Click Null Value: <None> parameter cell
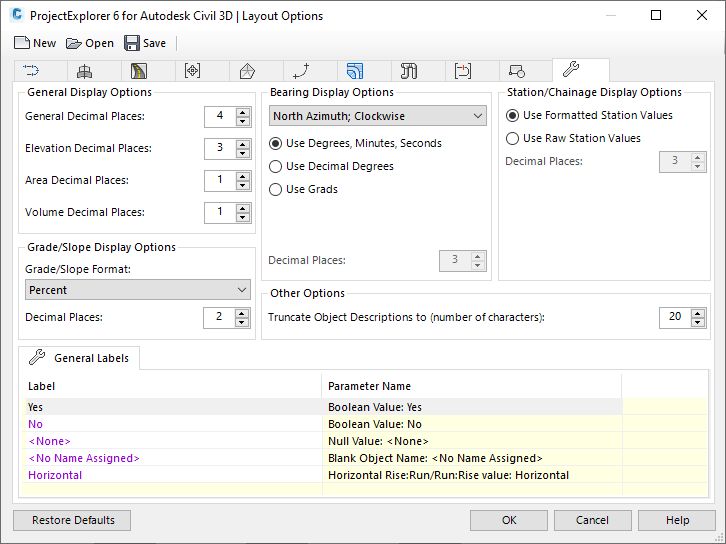 click(x=472, y=441)
